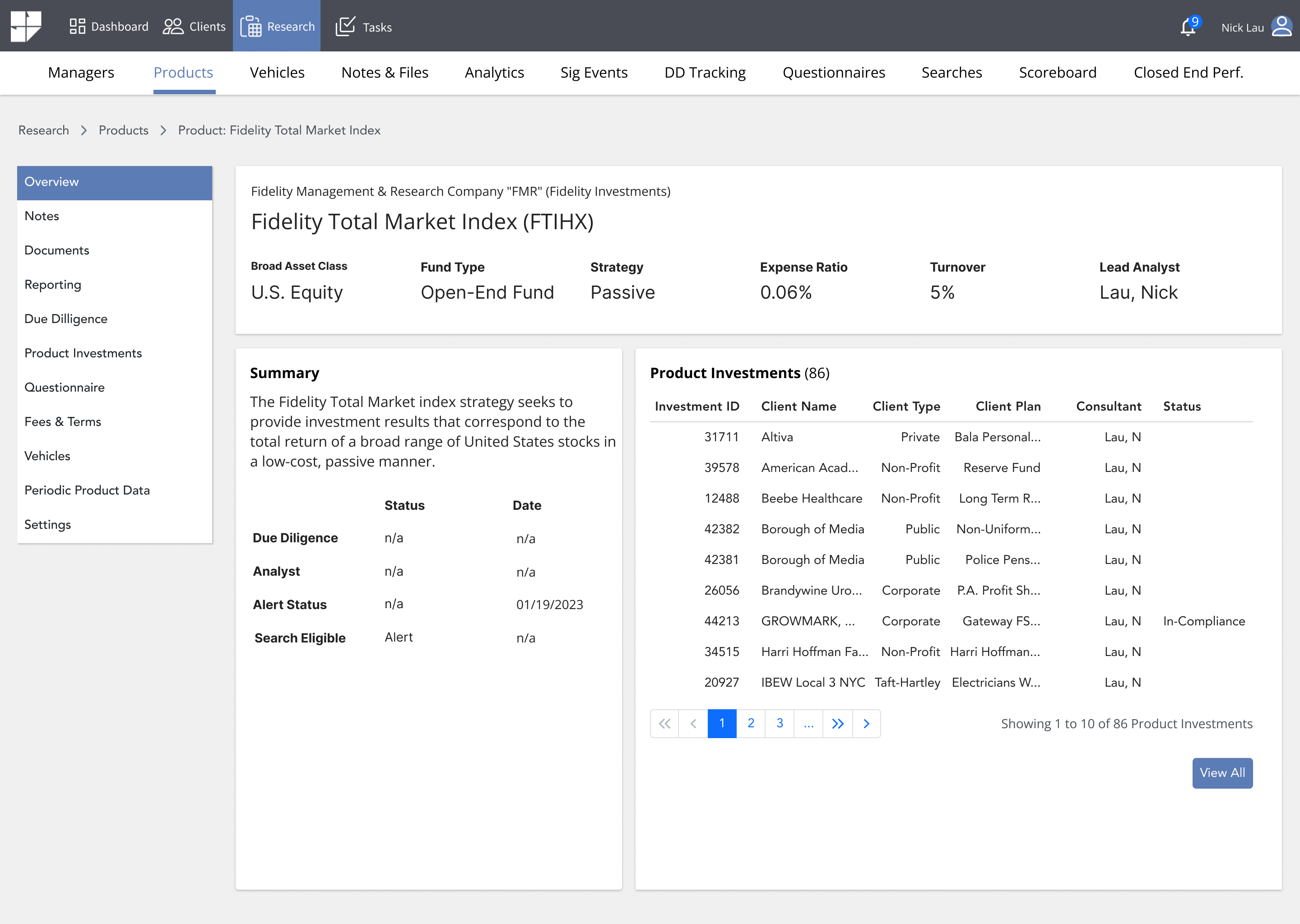Click the Client Plan column header
This screenshot has height=924, width=1300.
coord(1008,406)
